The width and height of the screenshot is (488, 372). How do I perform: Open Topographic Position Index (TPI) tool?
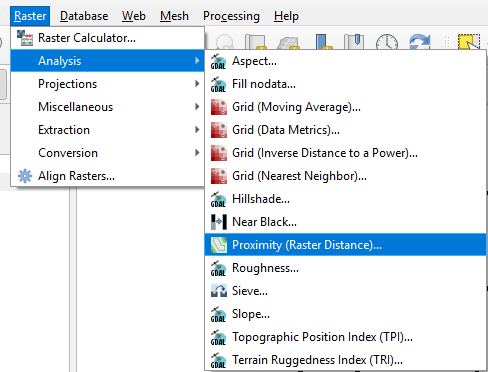tap(345, 337)
